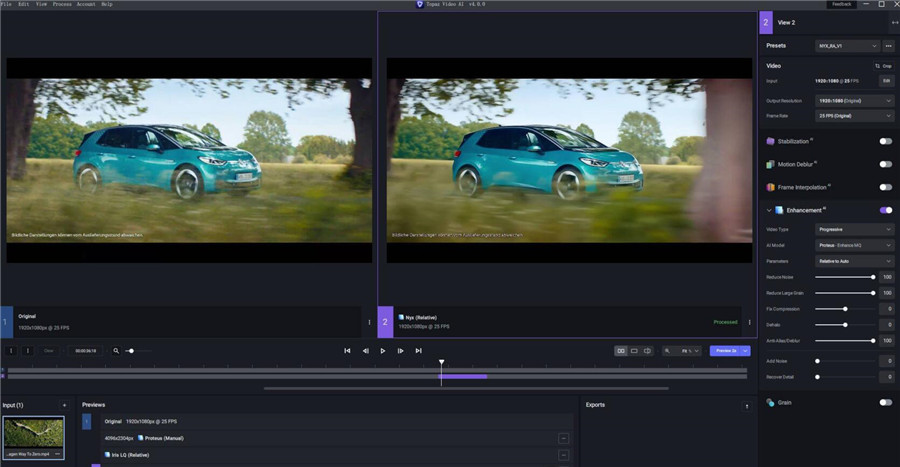900x467 pixels.
Task: Jump to start of video
Action: tap(347, 351)
